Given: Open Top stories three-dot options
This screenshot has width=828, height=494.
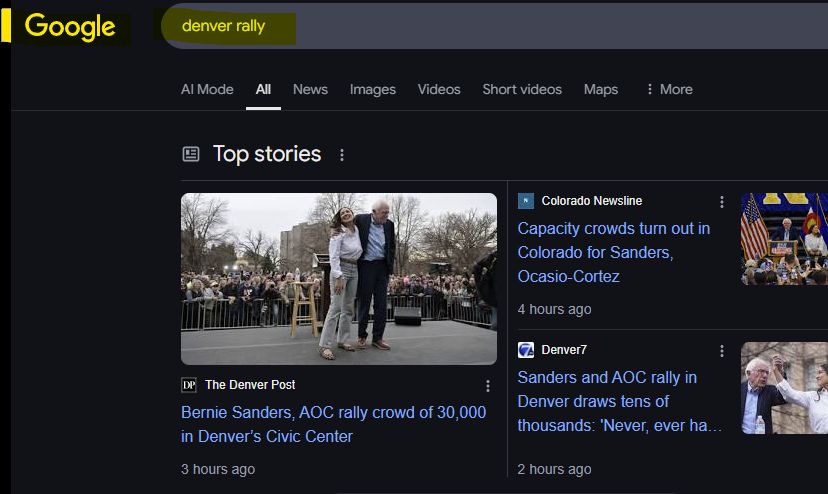Looking at the screenshot, I should [x=342, y=155].
